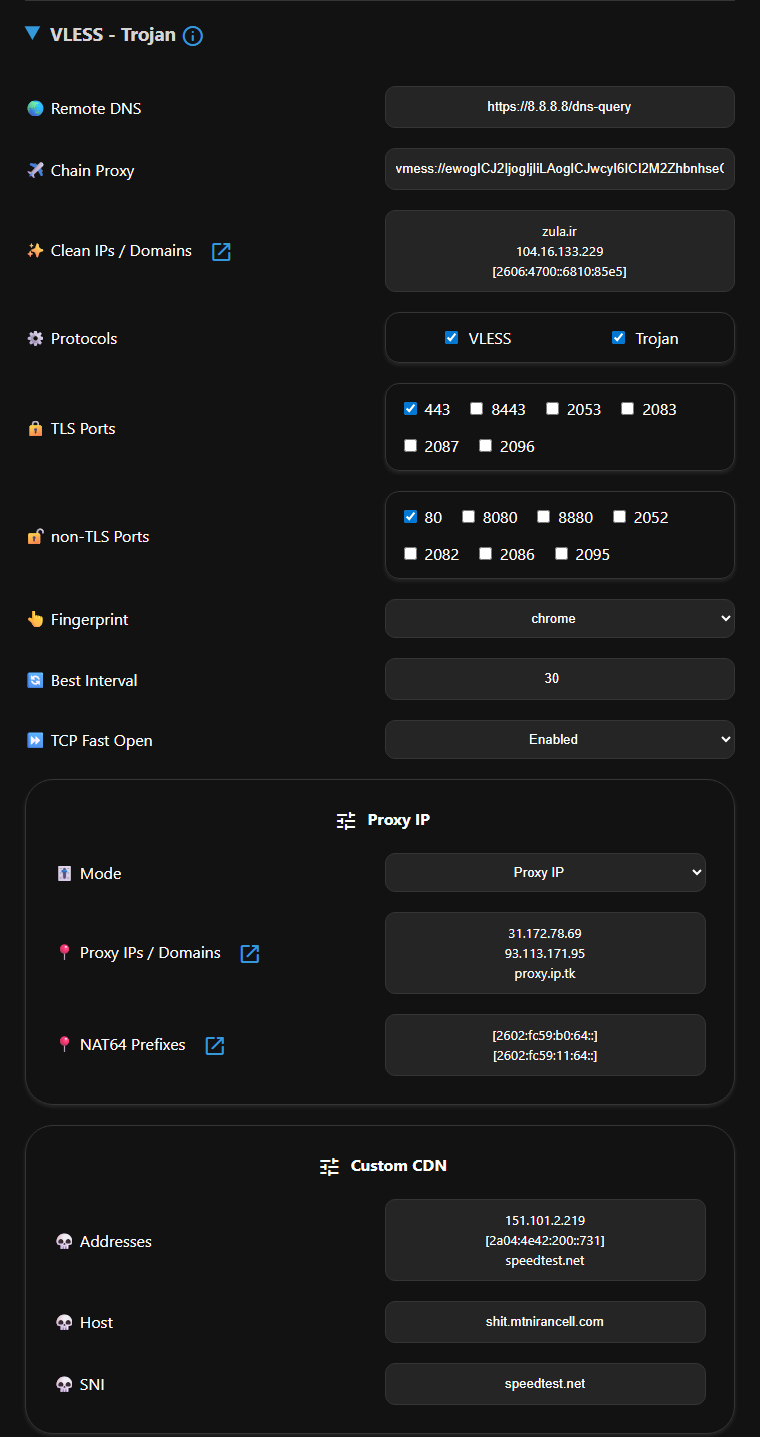The image size is (760, 1437).
Task: Click the lock icon next to TLS Ports
Action: tap(36, 427)
